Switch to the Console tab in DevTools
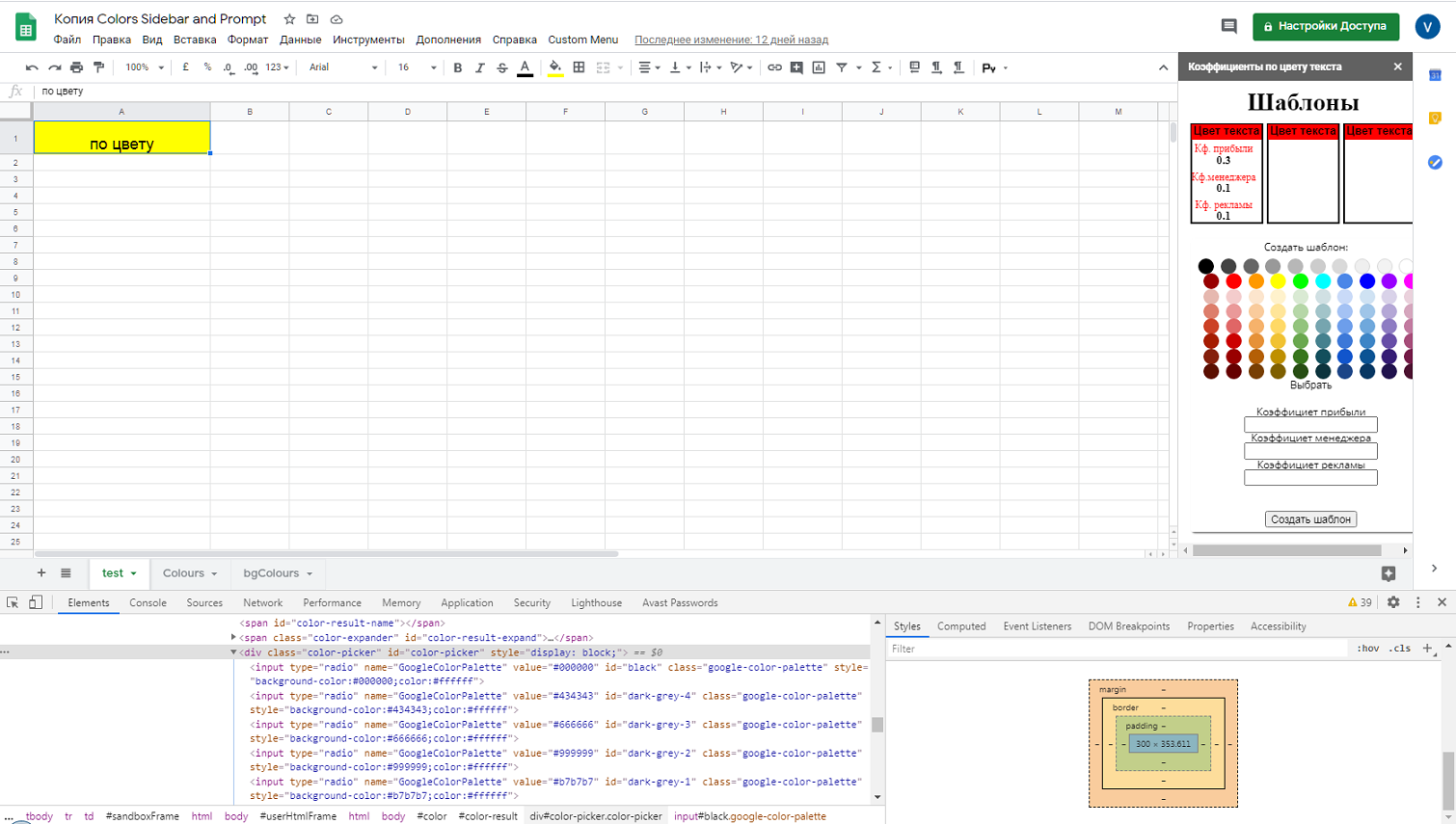Viewport: 1456px width, 824px height. click(148, 602)
